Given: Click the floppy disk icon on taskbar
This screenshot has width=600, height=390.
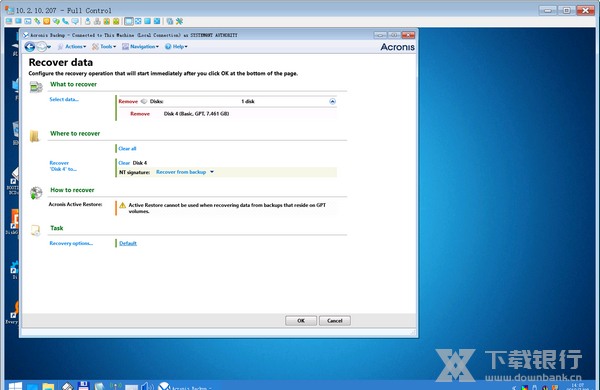Looking at the screenshot, I should (x=83, y=385).
